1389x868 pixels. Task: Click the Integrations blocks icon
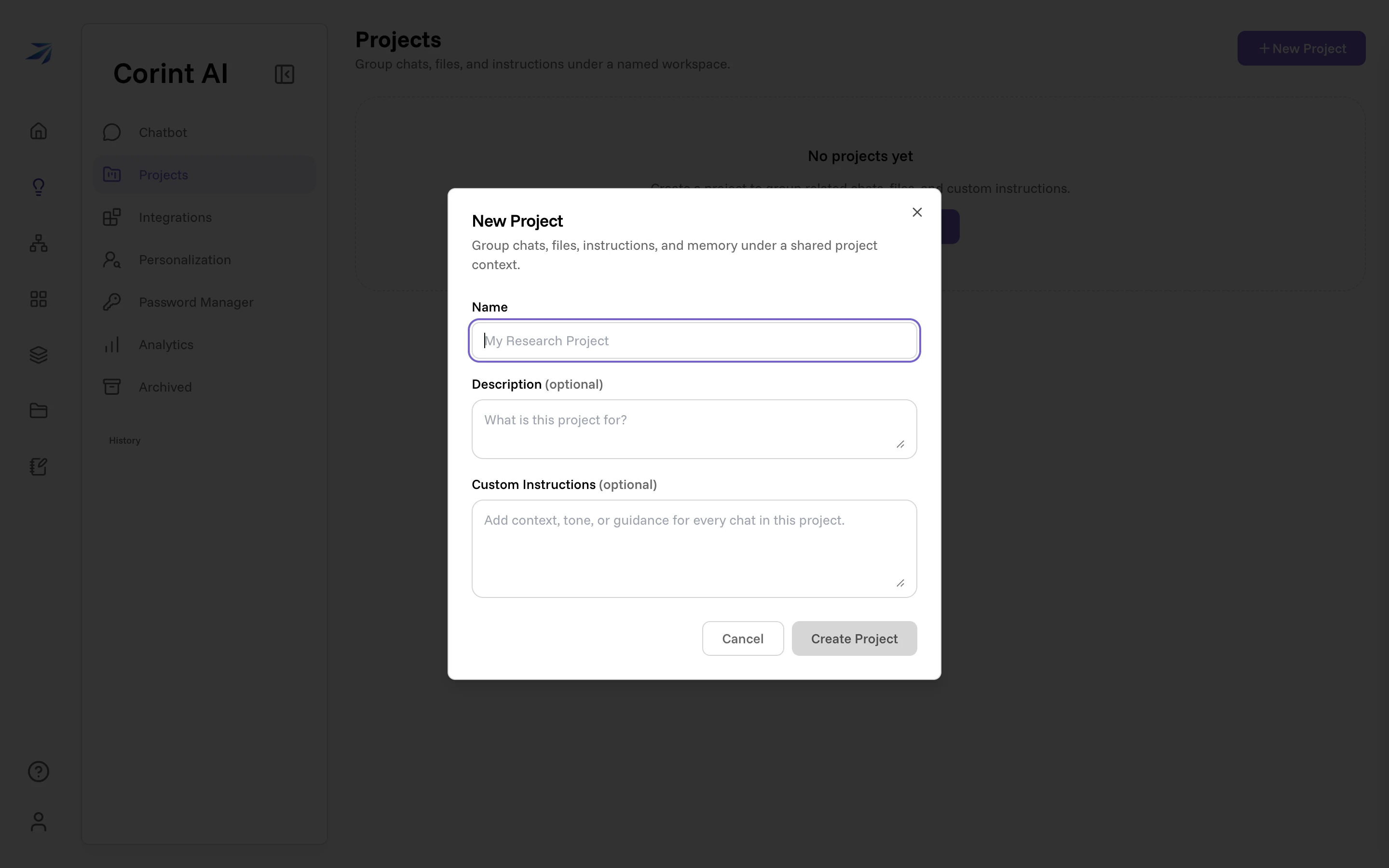[x=112, y=217]
